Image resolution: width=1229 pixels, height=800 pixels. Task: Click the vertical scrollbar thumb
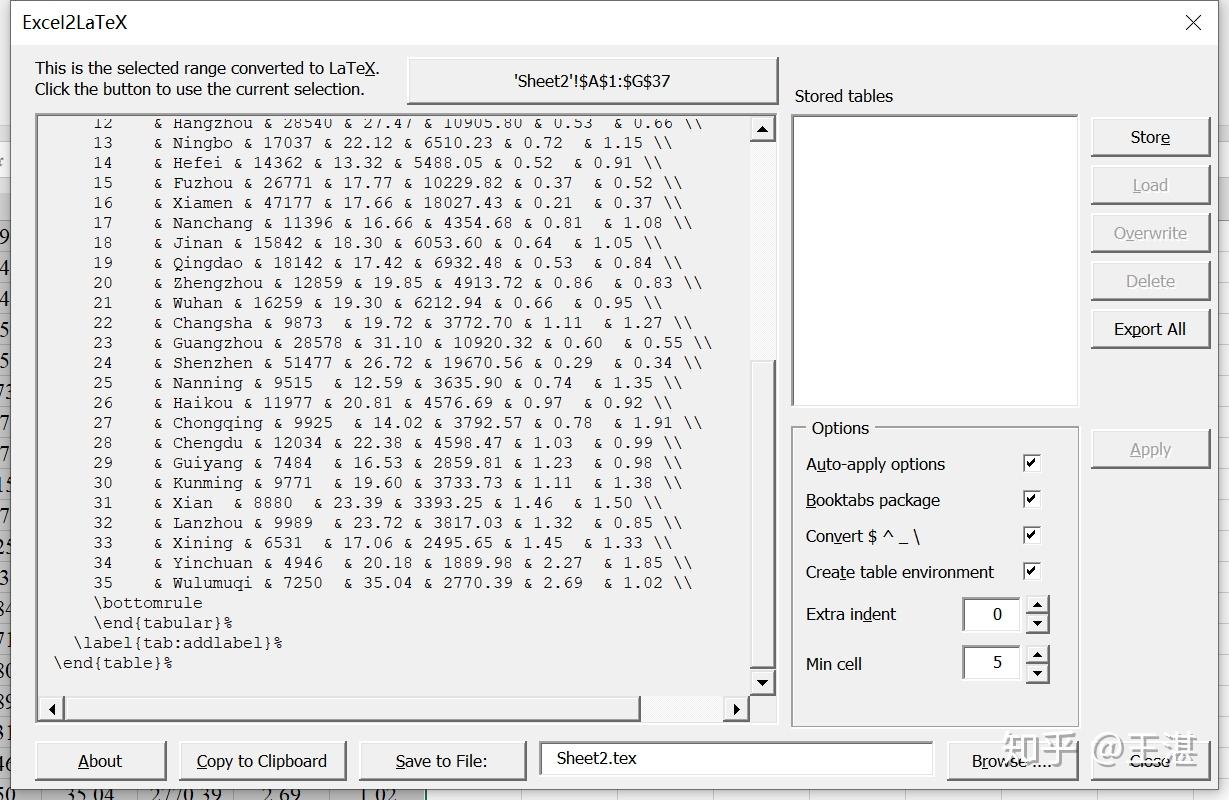point(762,513)
